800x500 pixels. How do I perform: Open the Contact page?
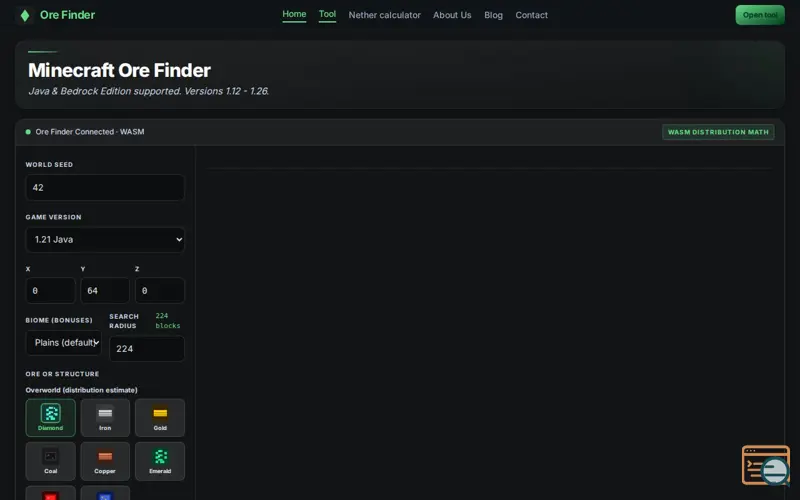click(x=532, y=15)
